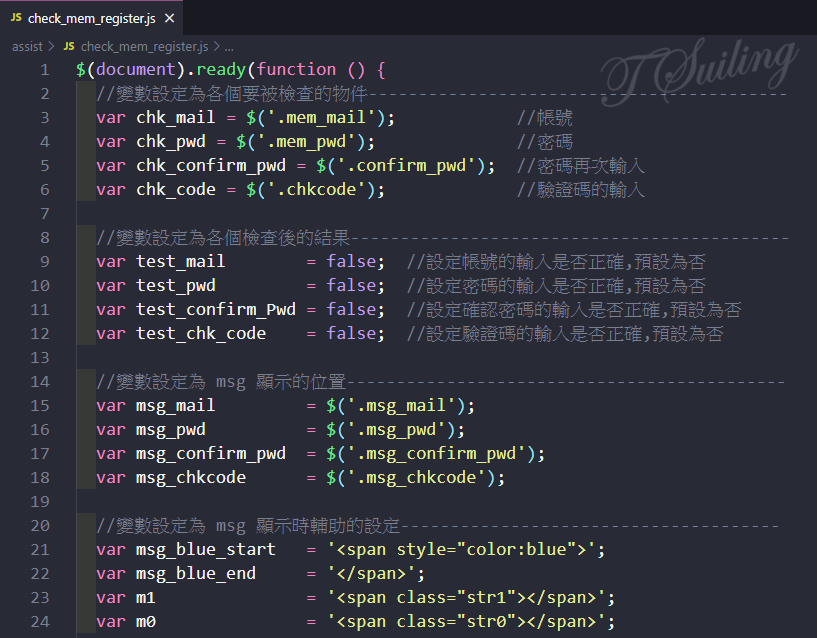The image size is (817, 638).
Task: Place cursor on the chk_mail variable name
Action: tap(175, 118)
